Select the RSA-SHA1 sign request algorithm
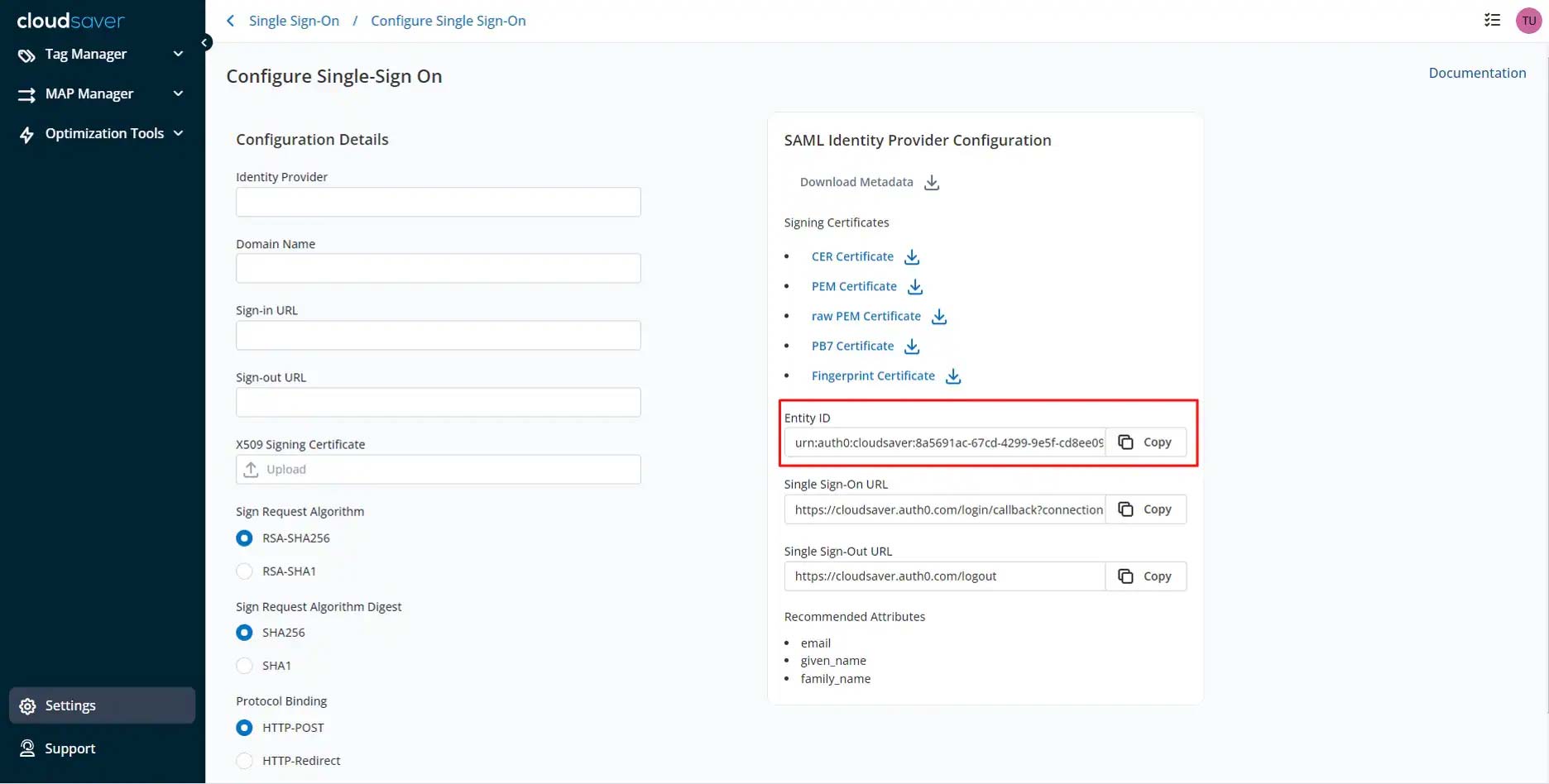This screenshot has width=1549, height=784. (x=245, y=571)
